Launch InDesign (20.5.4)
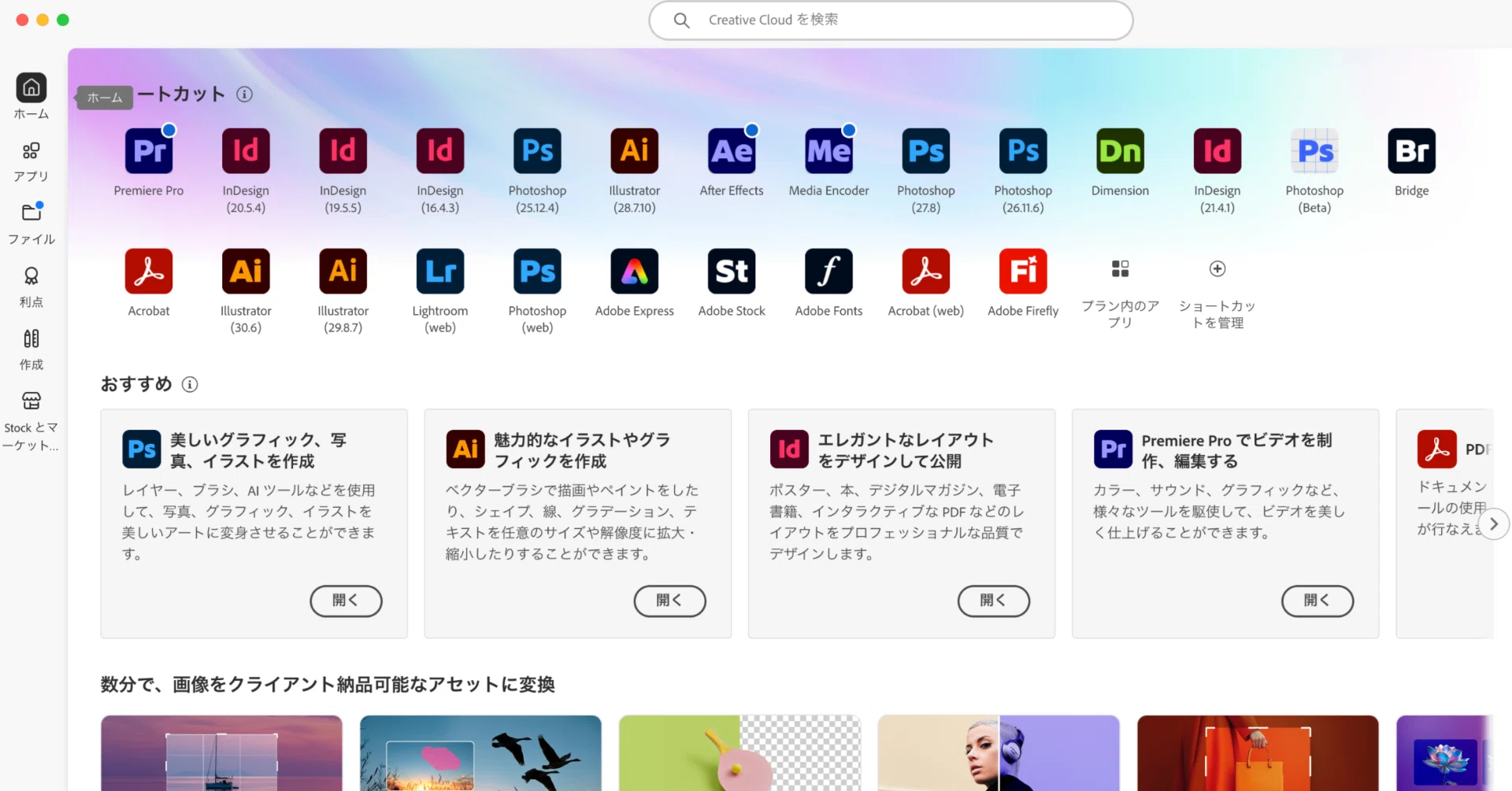1512x791 pixels. (x=246, y=150)
